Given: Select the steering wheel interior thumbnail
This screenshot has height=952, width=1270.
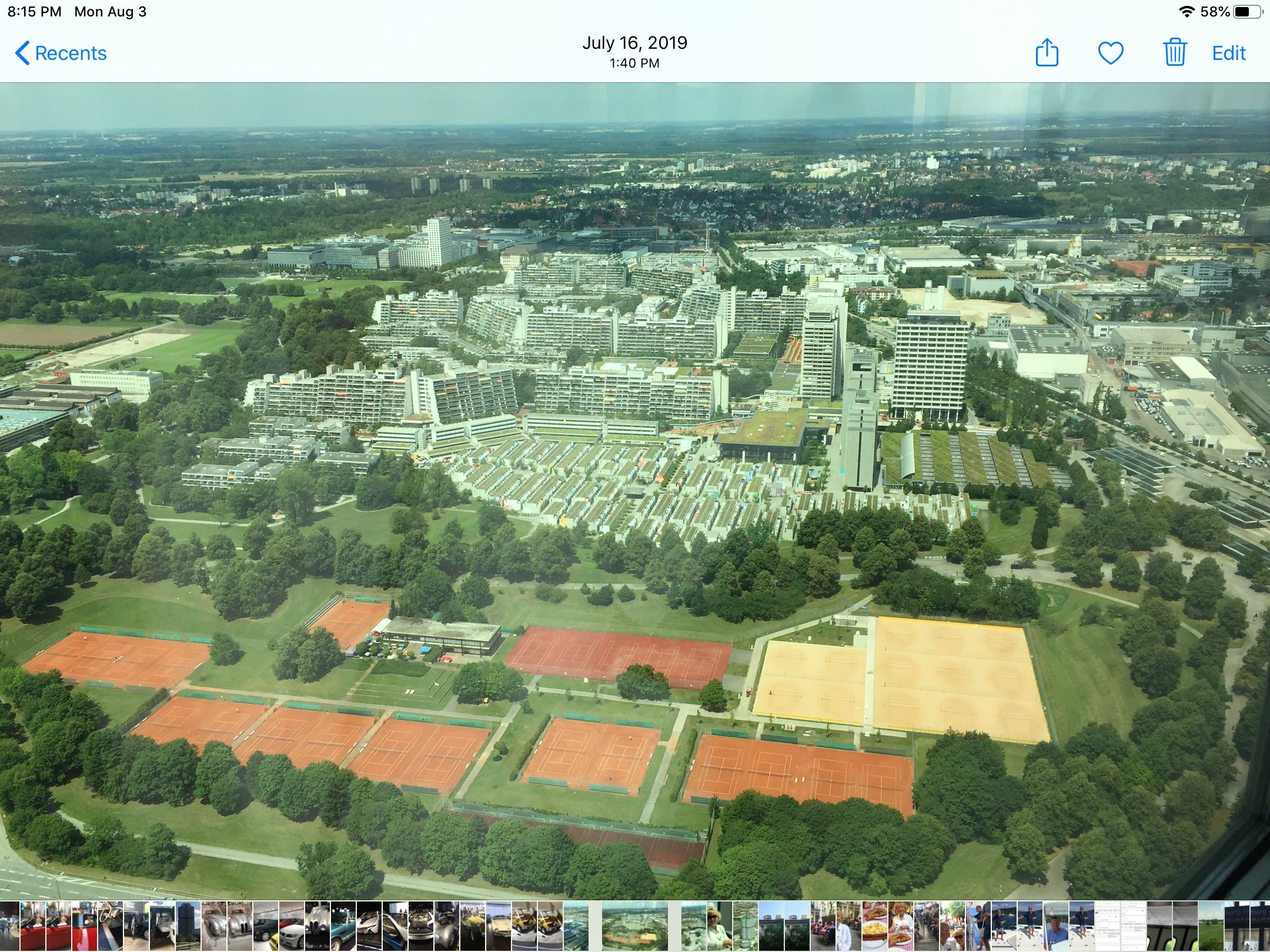Looking at the screenshot, I should click(111, 926).
